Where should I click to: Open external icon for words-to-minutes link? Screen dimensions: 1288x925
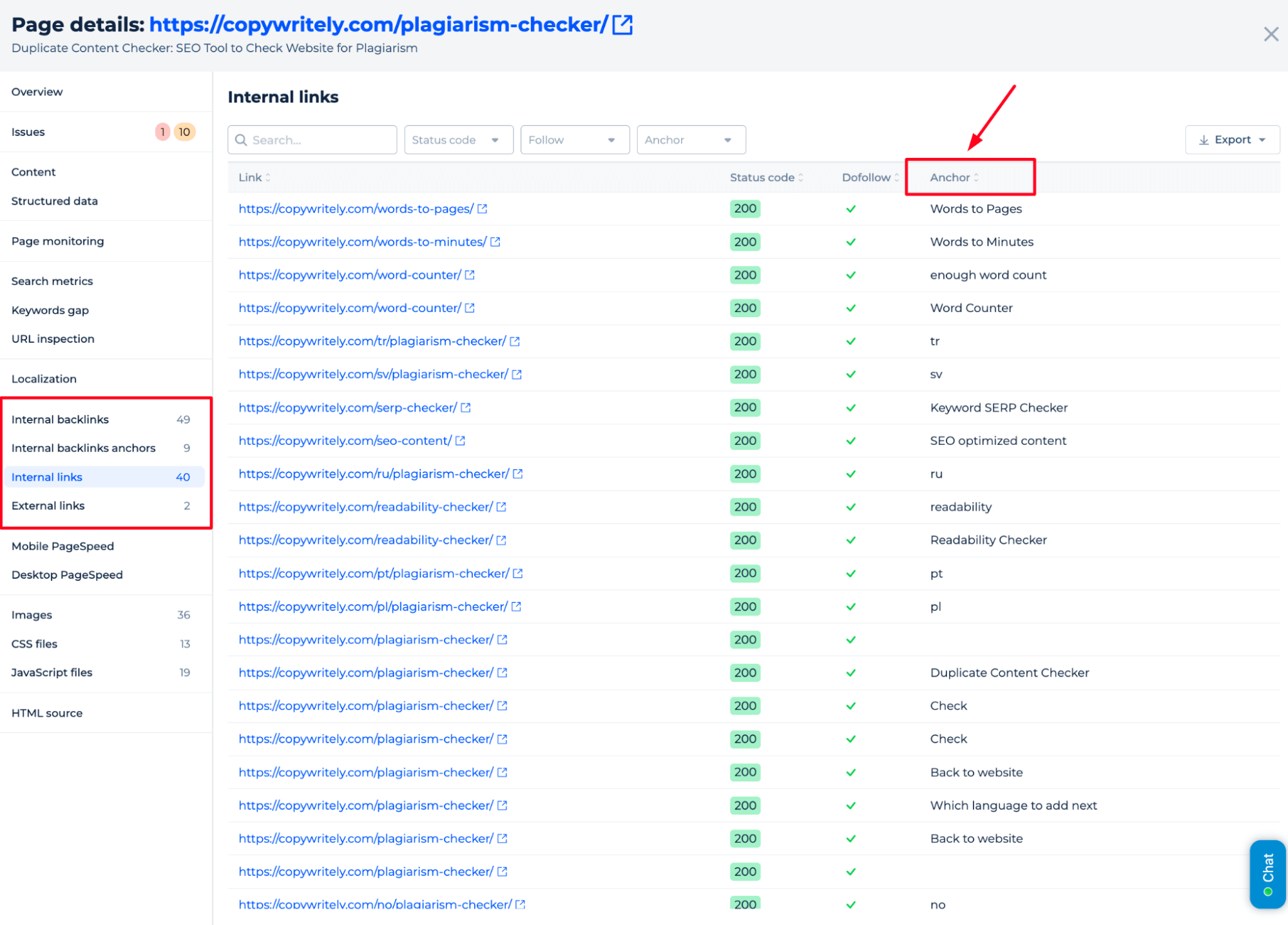[x=495, y=242]
